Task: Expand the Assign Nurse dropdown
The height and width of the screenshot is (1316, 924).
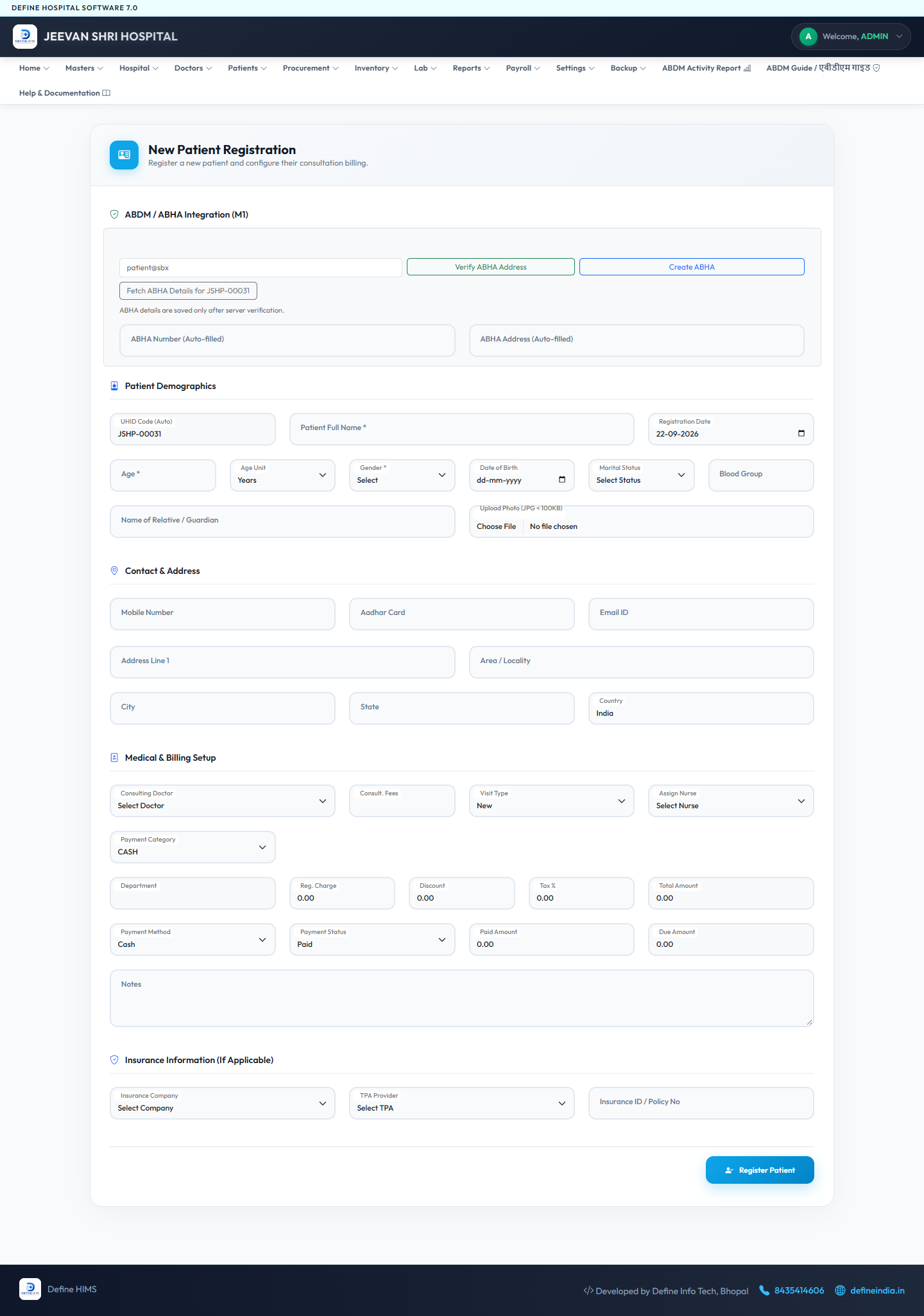Action: tap(732, 801)
